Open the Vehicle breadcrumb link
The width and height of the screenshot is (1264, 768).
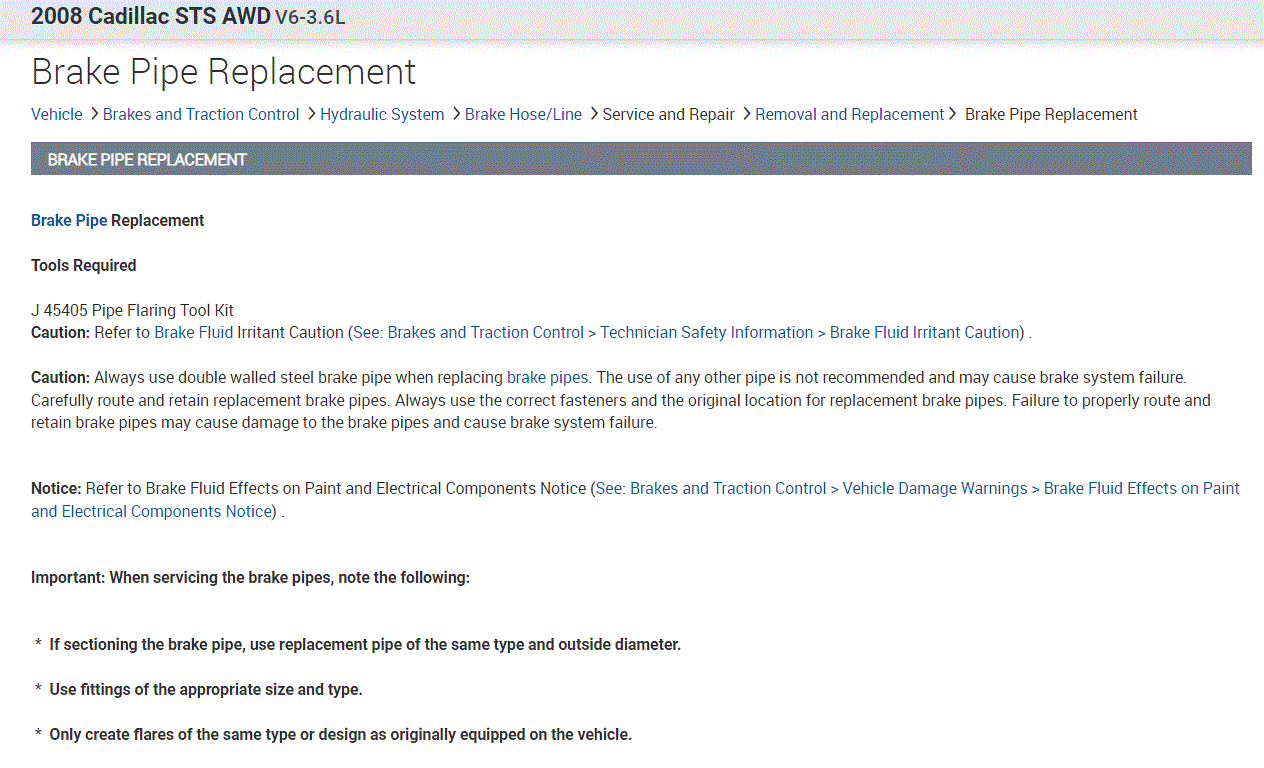57,114
